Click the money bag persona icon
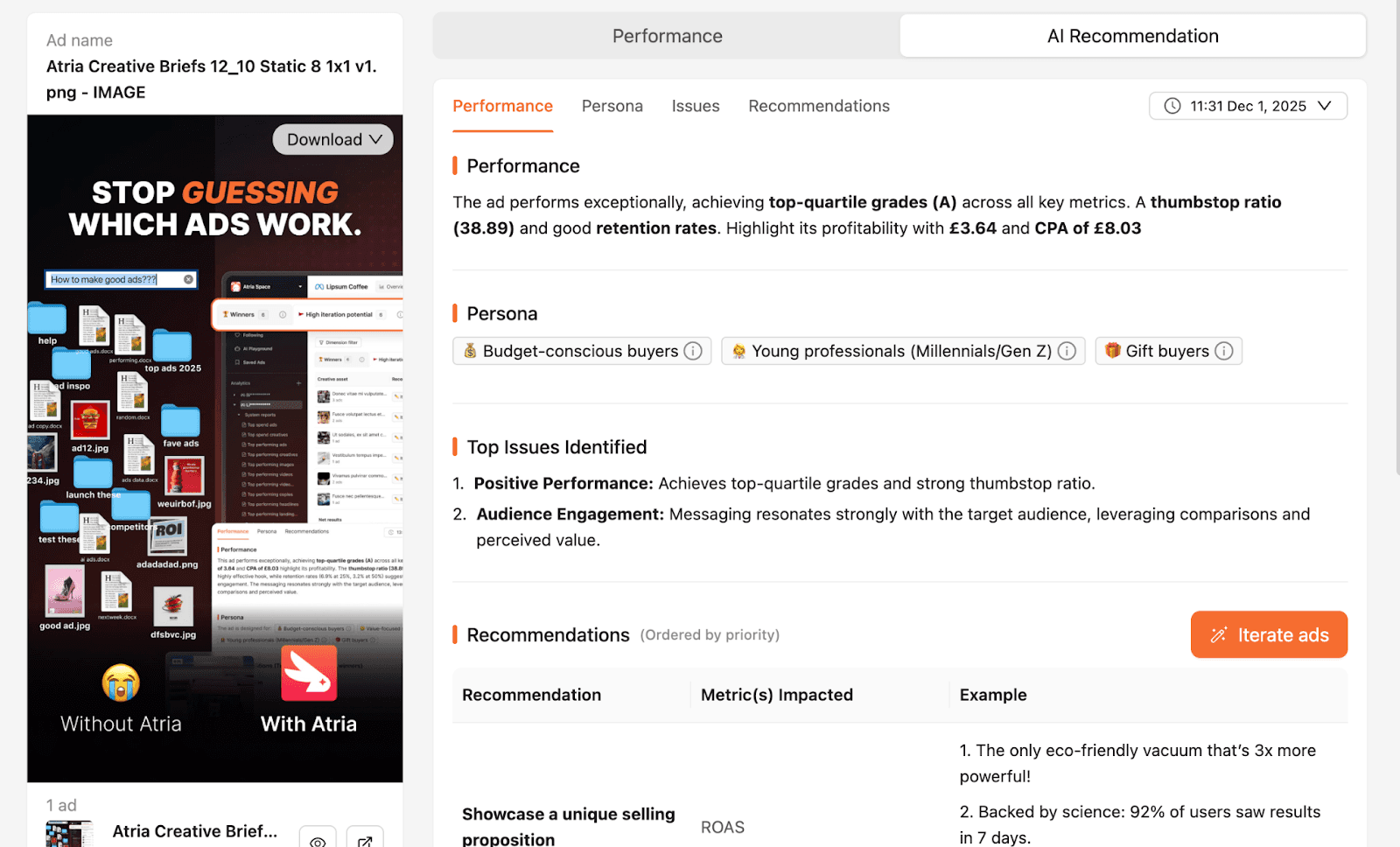Image resolution: width=1400 pixels, height=847 pixels. 470,351
